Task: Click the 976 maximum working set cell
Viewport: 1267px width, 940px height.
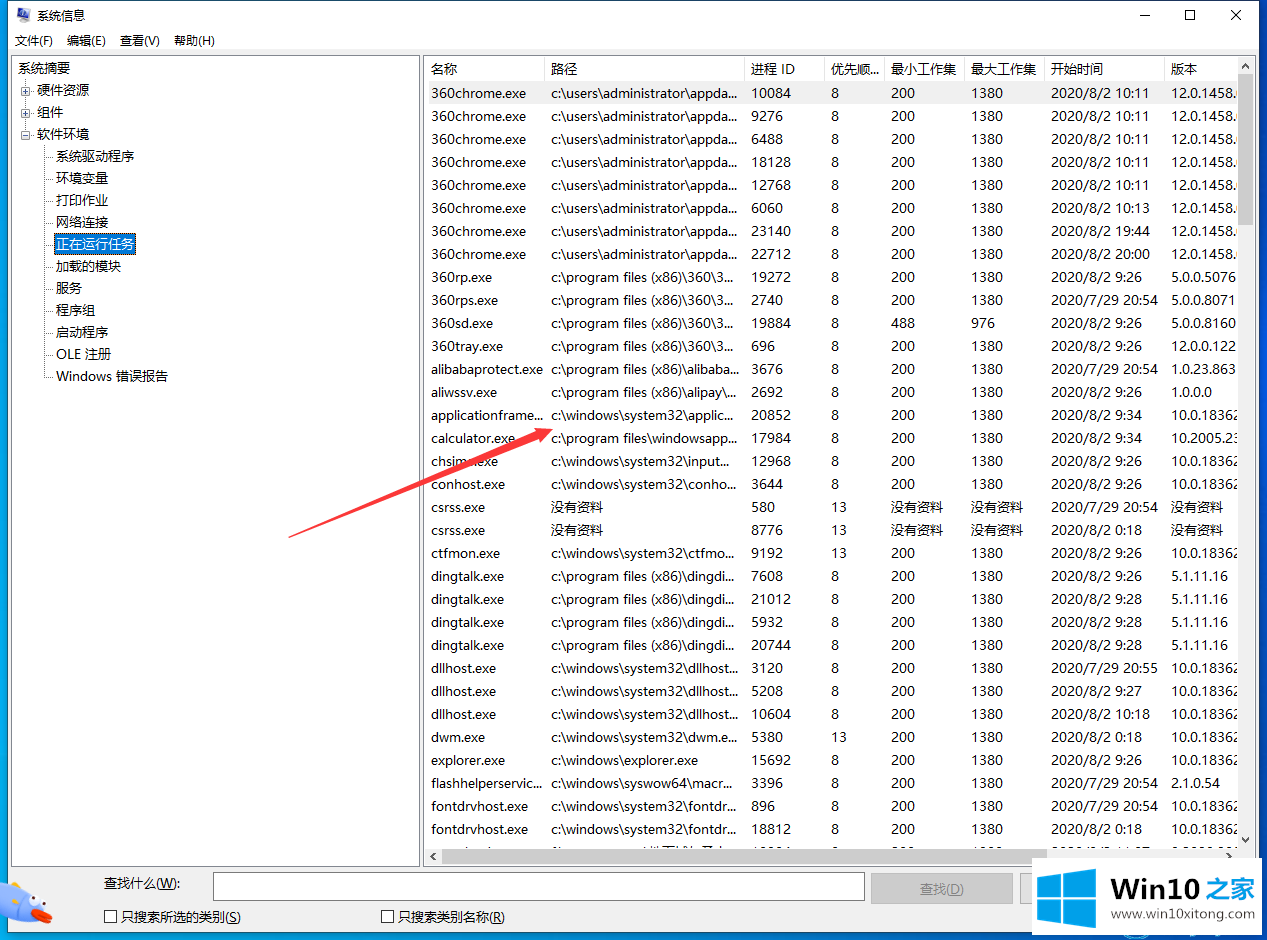Action: (x=983, y=323)
